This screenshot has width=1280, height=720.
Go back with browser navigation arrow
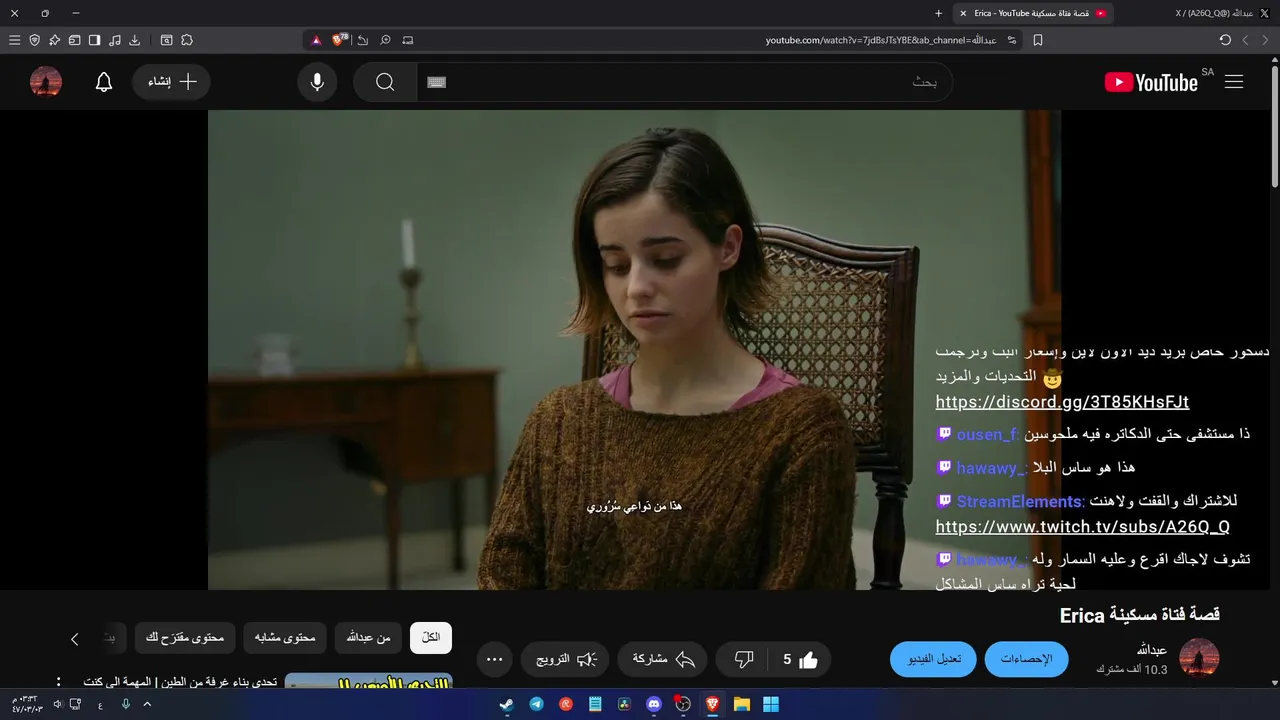coord(1265,40)
